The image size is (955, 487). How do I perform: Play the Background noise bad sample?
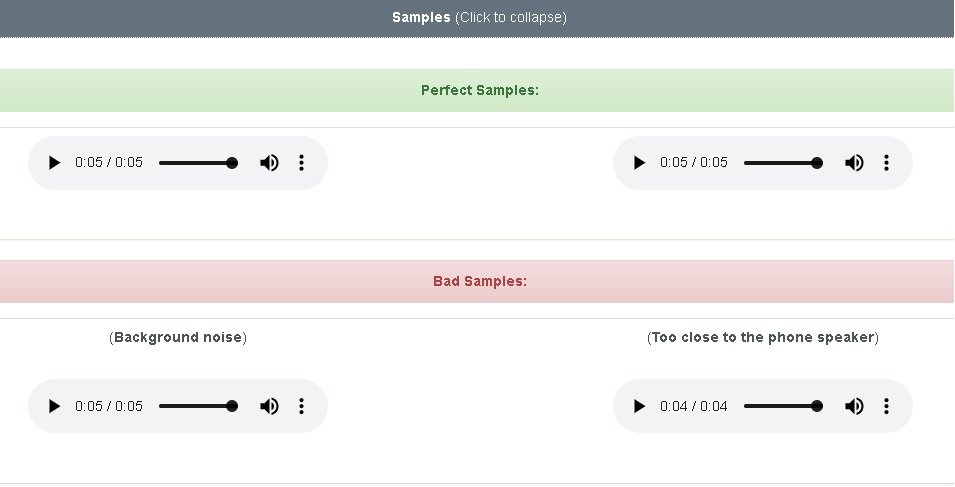point(54,406)
